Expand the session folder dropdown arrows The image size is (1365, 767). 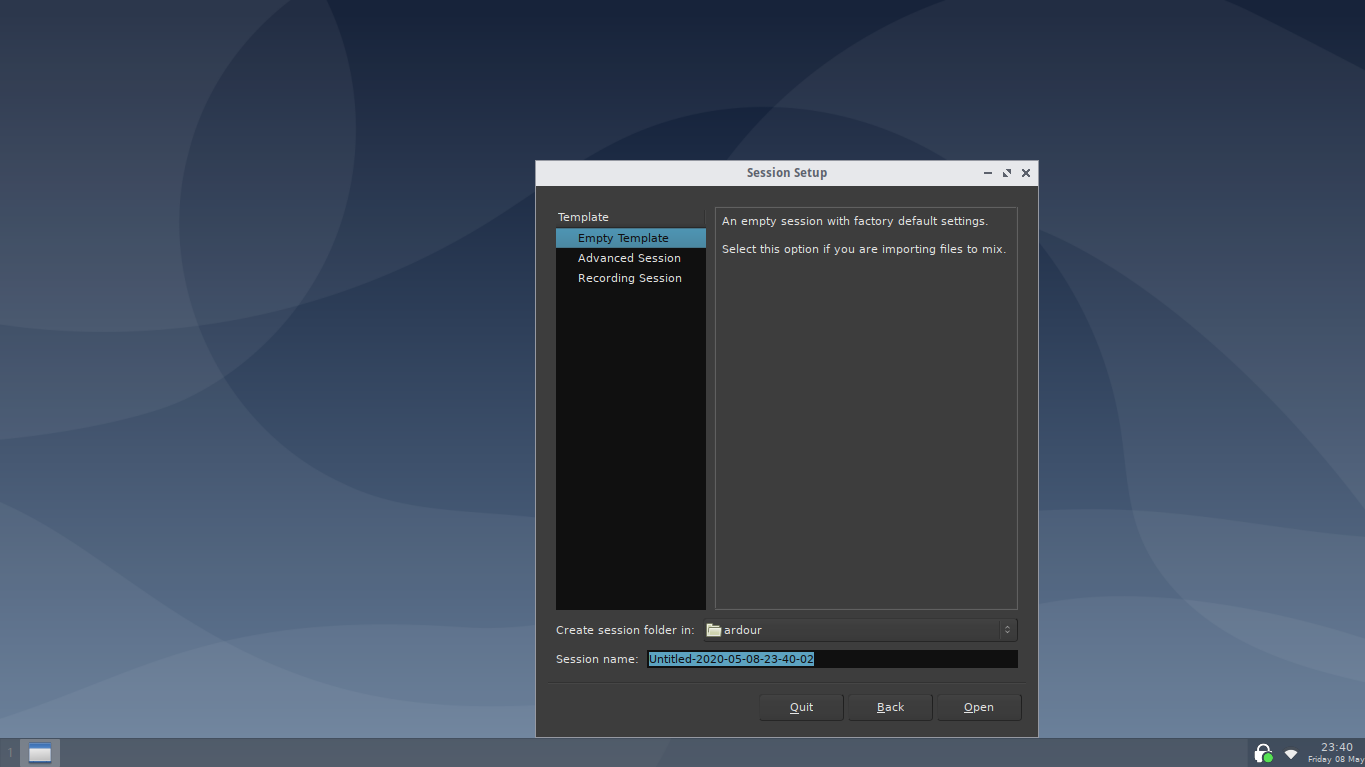coord(1007,630)
